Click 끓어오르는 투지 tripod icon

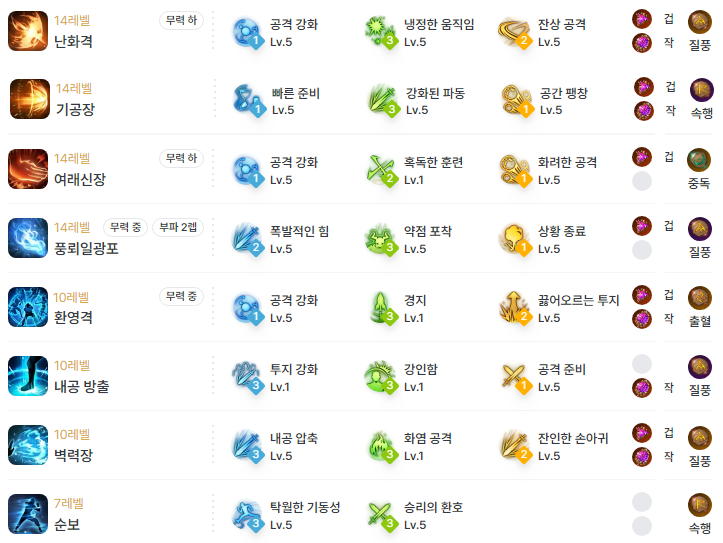point(514,308)
